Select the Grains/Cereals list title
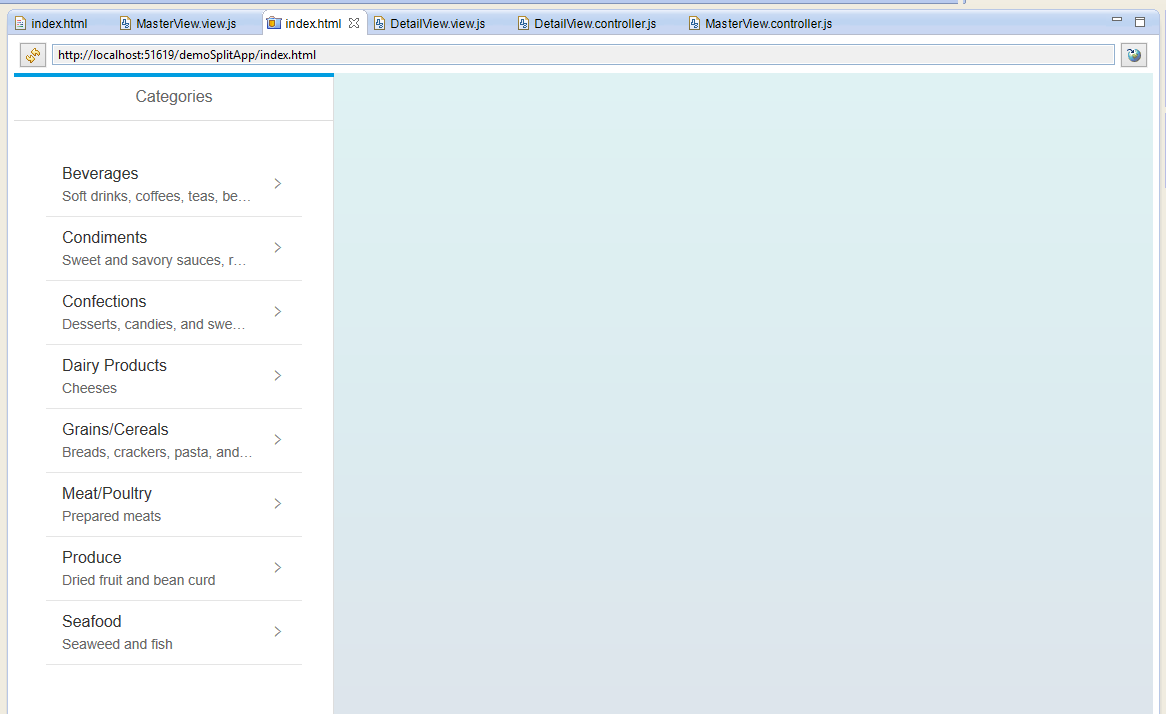Image resolution: width=1166 pixels, height=714 pixels. tap(115, 429)
